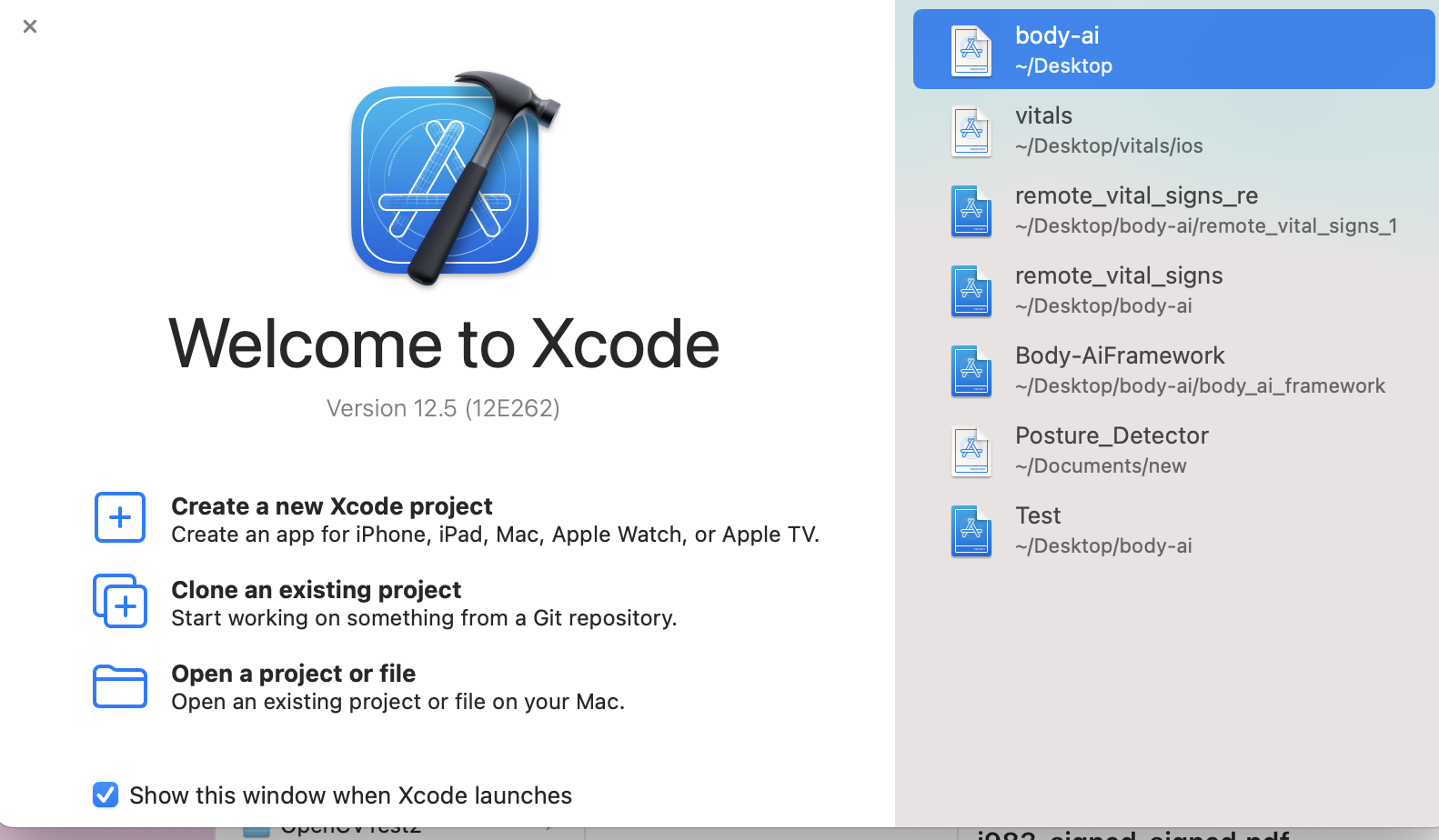Screen dimensions: 1439x840
Task: Click the body-ai workspace file icon
Action: coord(971,50)
